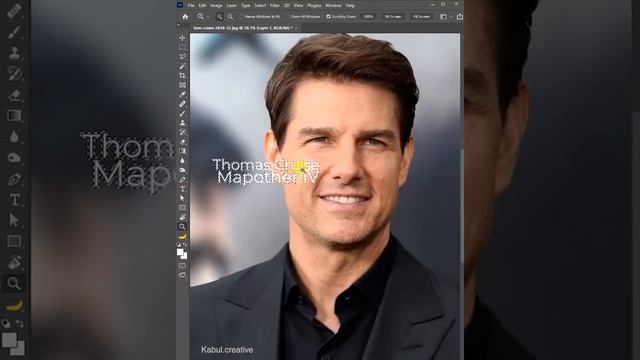Select the Eraser tool

pyautogui.click(x=182, y=142)
